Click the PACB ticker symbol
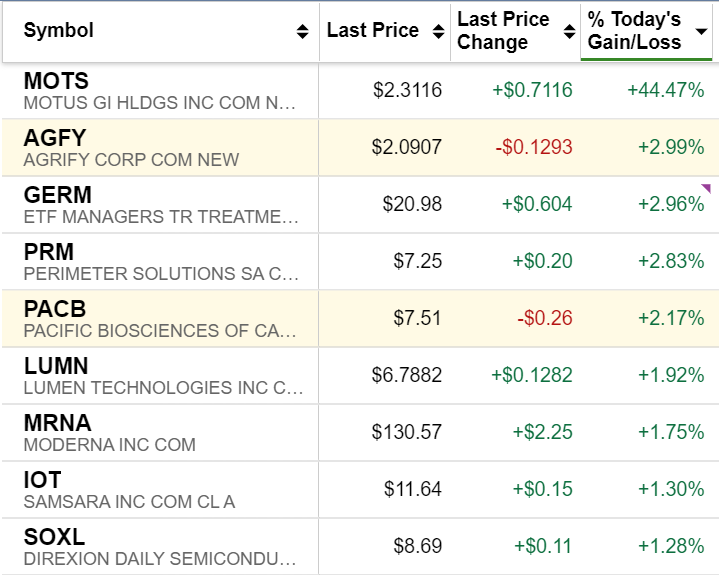719x575 pixels. pyautogui.click(x=55, y=309)
